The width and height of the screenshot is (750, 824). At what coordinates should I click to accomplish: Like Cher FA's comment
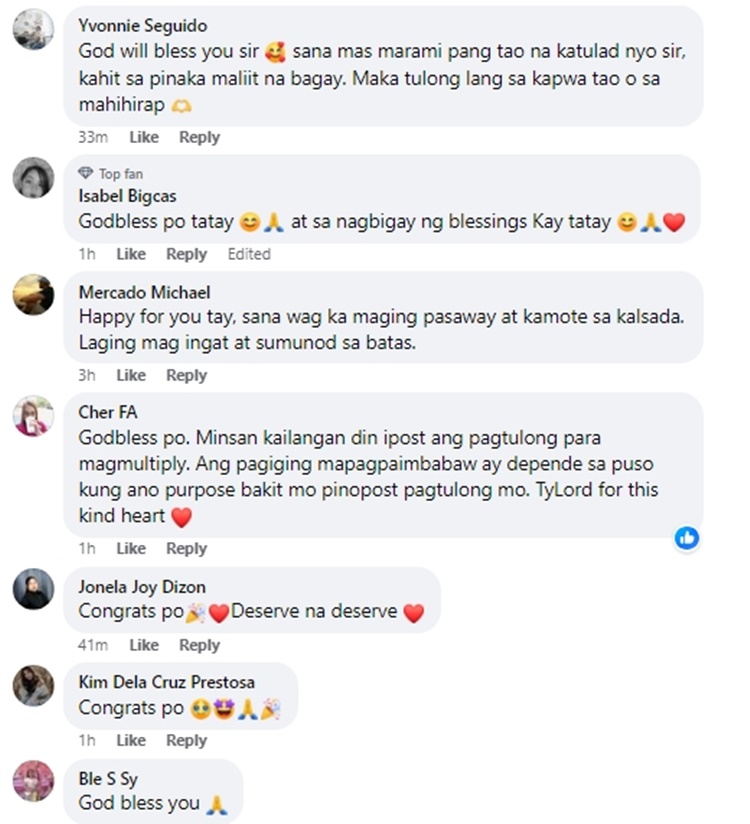131,549
